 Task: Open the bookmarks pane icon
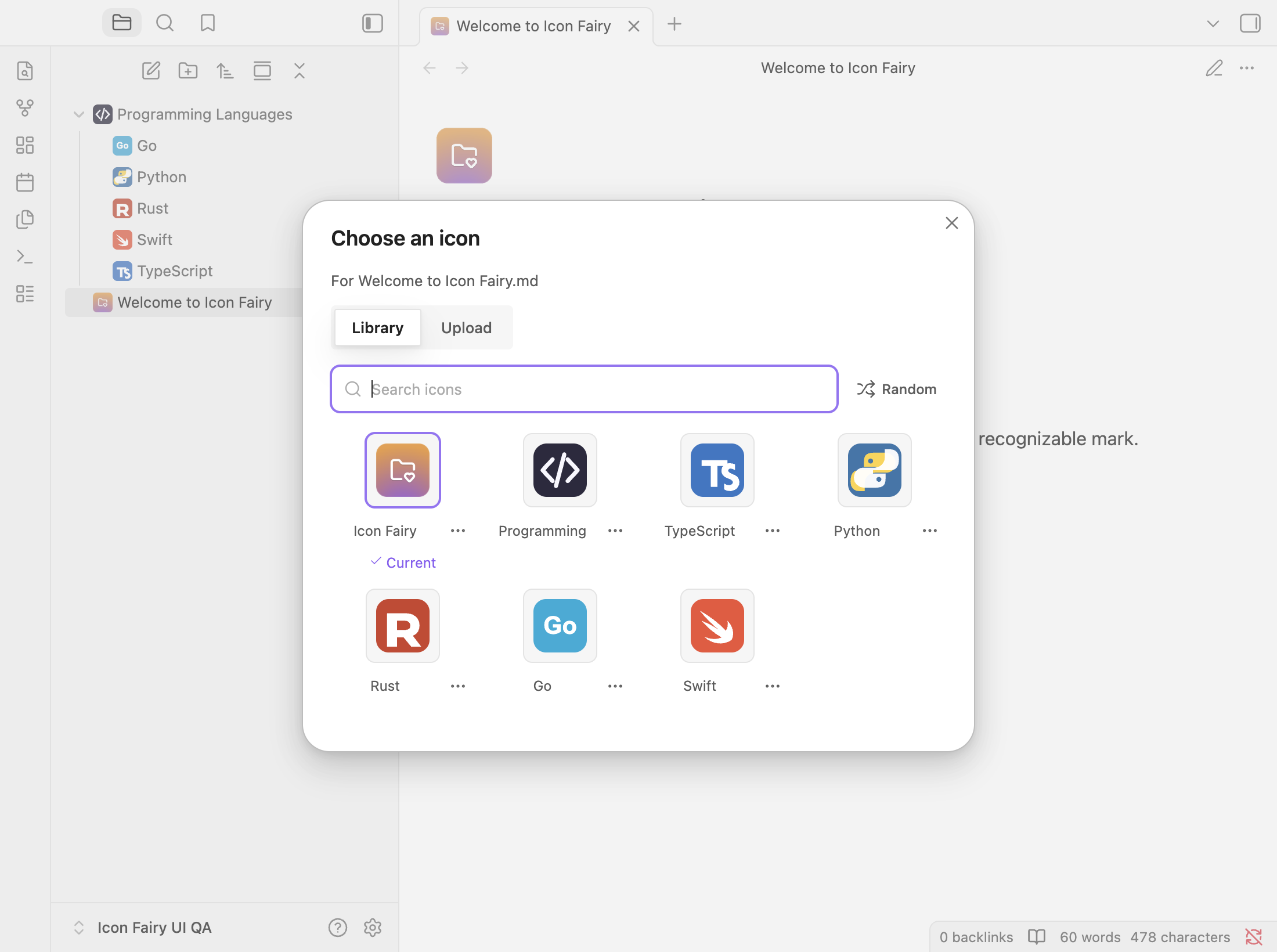point(208,23)
